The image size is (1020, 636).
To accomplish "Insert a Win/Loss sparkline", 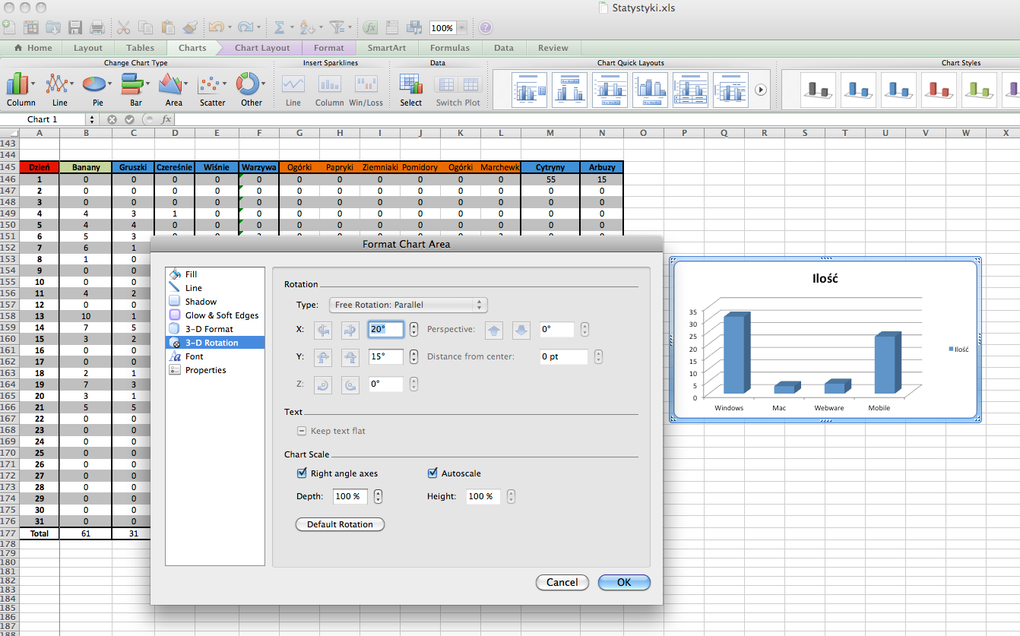I will click(366, 88).
